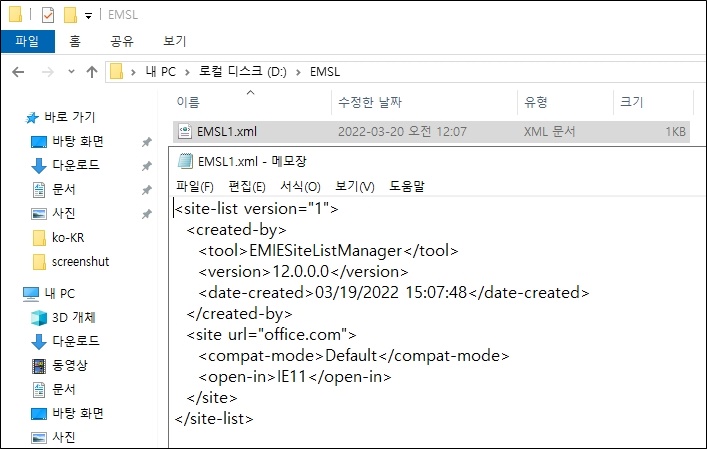Click the site url="office.com" line
707x449 pixels.
point(271,335)
